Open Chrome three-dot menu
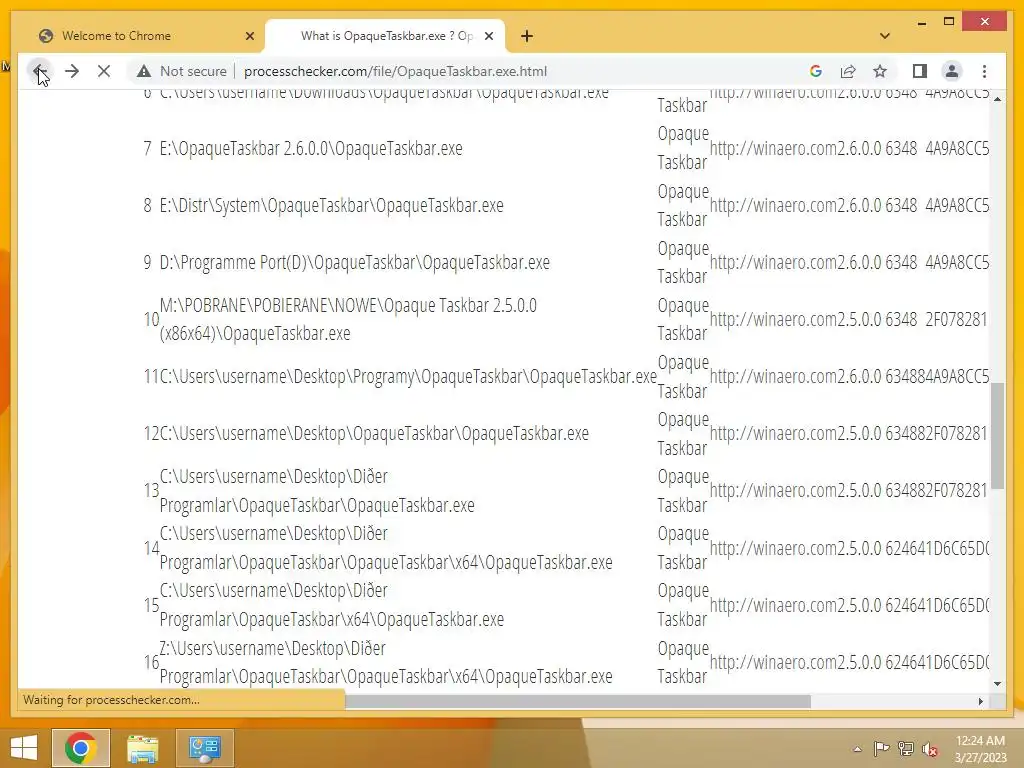Image resolution: width=1024 pixels, height=768 pixels. 984,71
